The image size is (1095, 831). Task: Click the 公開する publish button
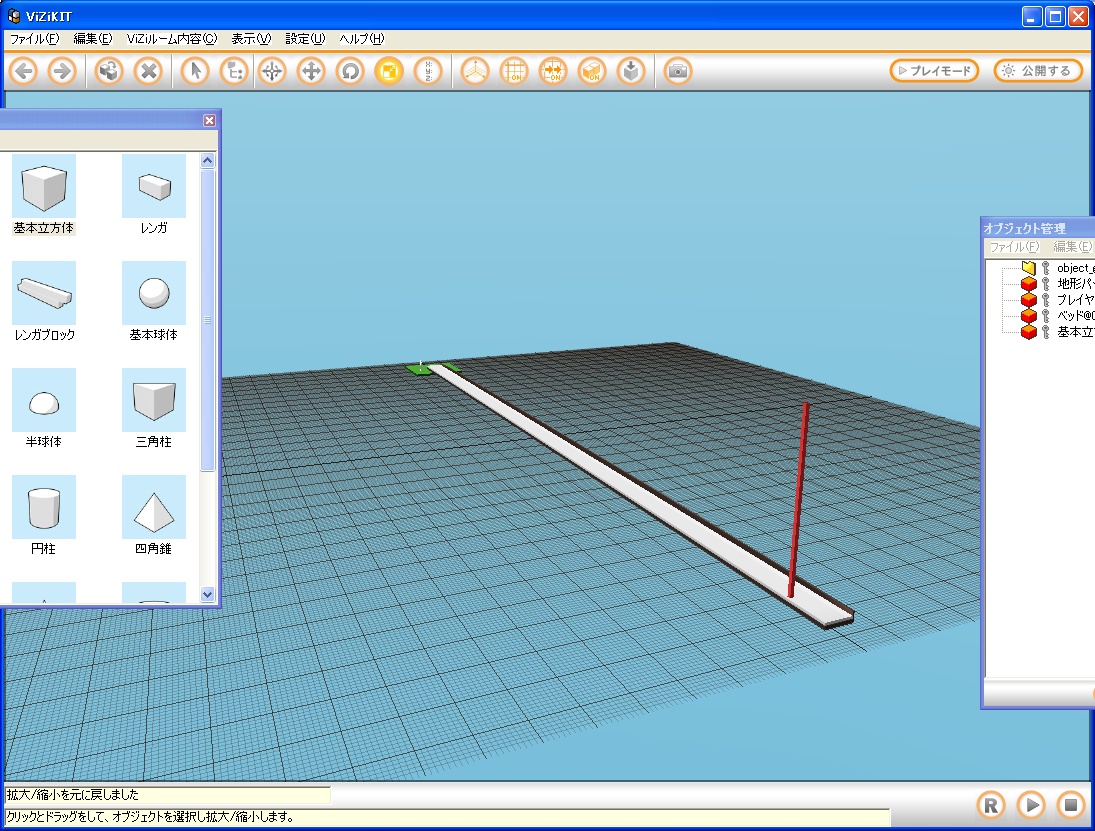point(1037,71)
